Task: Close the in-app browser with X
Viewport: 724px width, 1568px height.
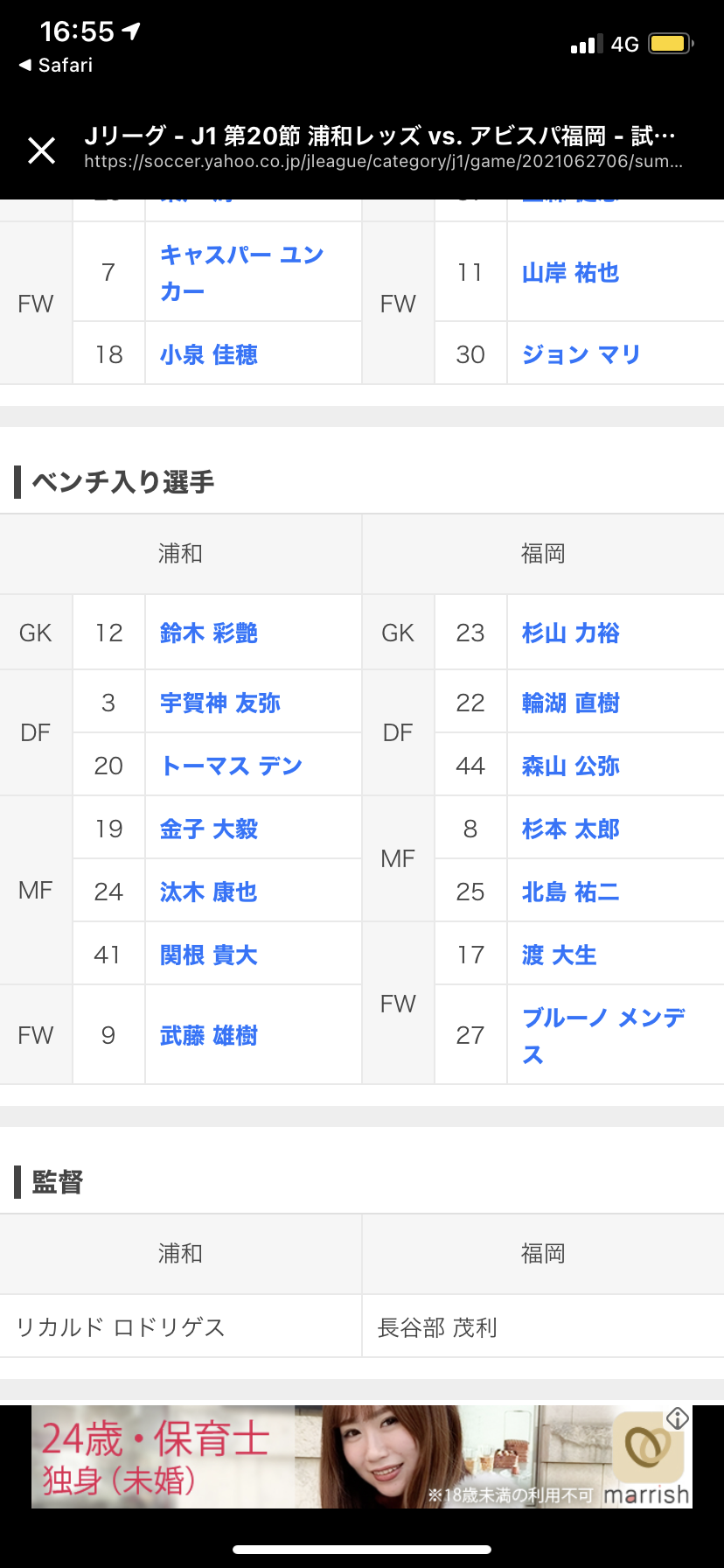Action: tap(41, 150)
